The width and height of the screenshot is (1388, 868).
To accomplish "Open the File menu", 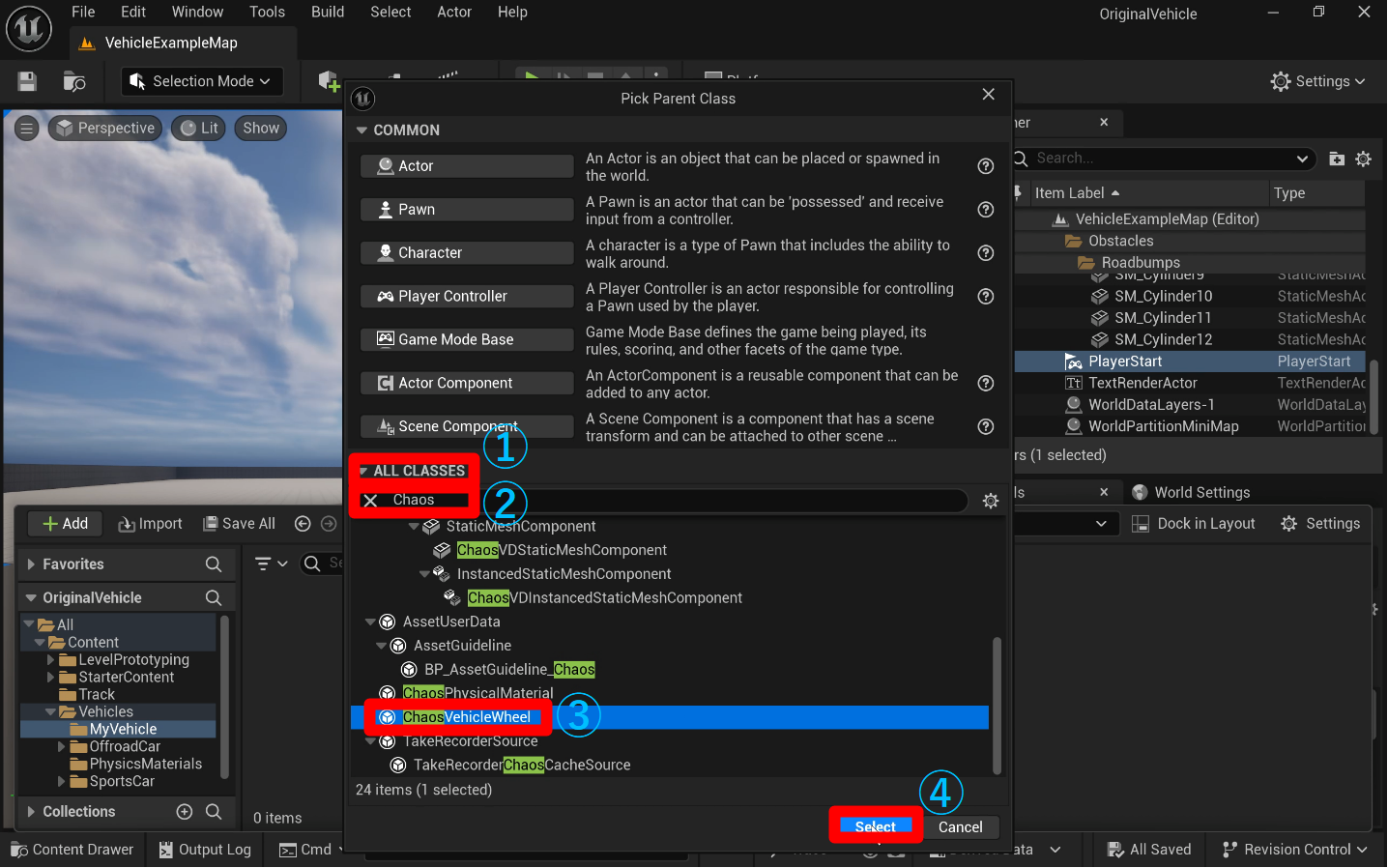I will click(x=83, y=12).
